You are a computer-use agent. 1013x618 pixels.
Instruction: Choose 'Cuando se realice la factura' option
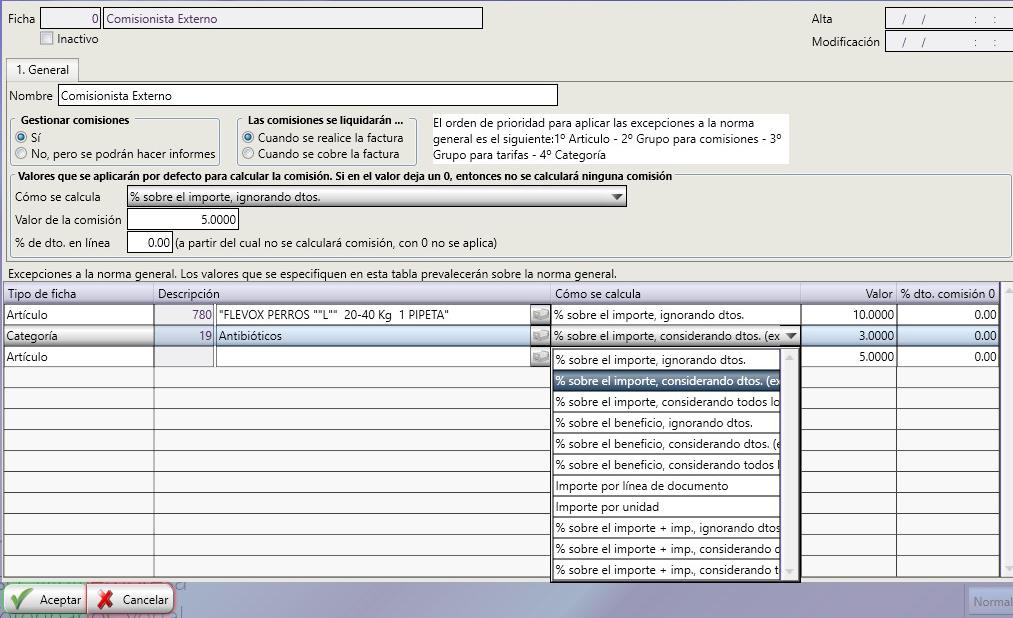[x=248, y=138]
